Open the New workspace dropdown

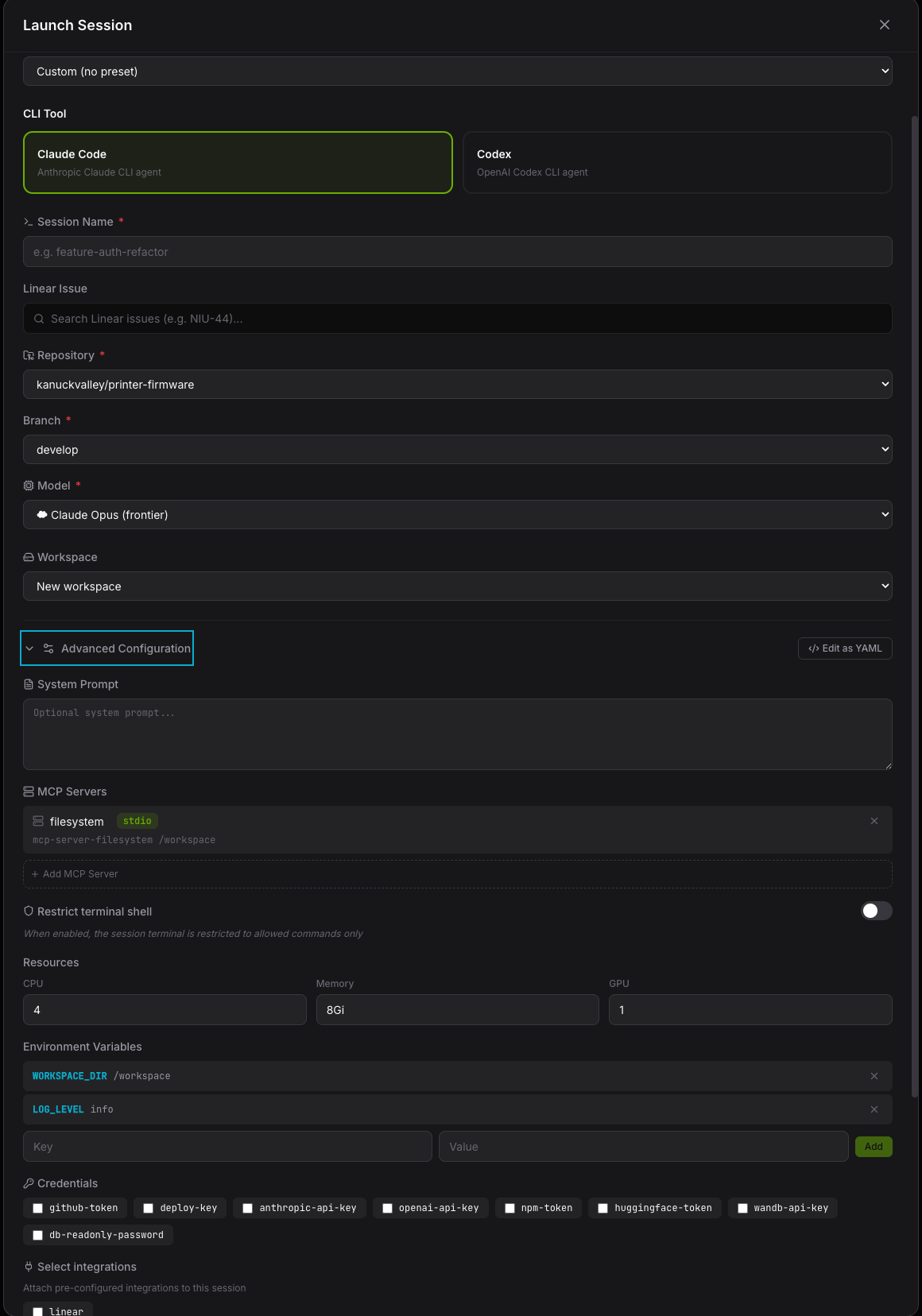pyautogui.click(x=458, y=586)
